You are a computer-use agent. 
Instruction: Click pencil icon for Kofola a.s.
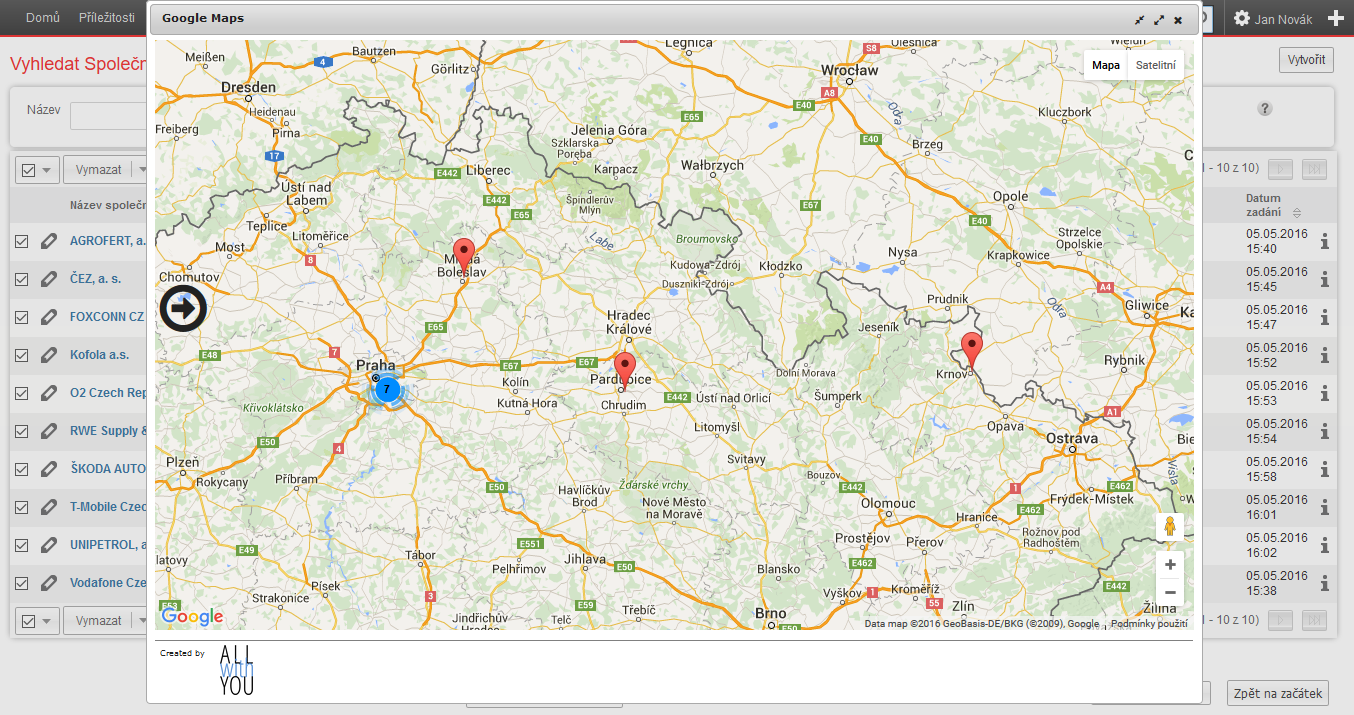[49, 355]
